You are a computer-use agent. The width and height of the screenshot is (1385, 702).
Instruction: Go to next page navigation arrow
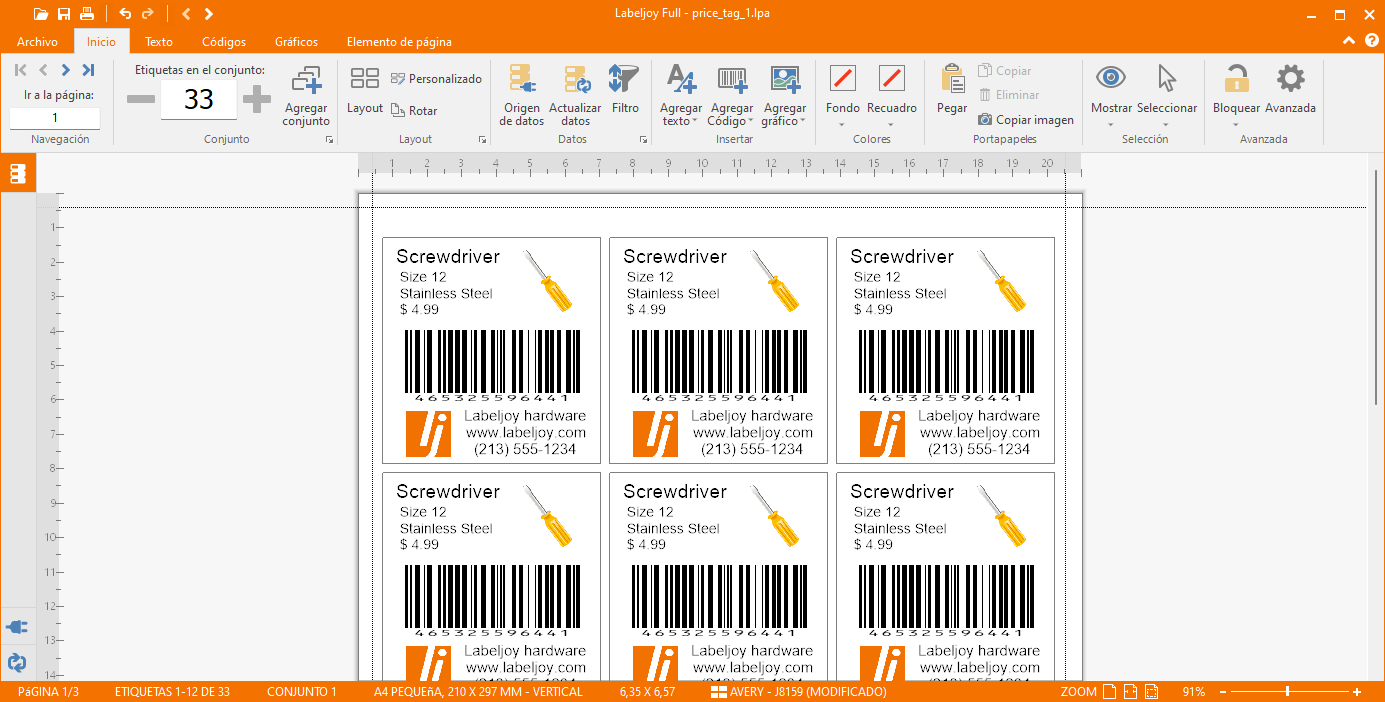(66, 70)
